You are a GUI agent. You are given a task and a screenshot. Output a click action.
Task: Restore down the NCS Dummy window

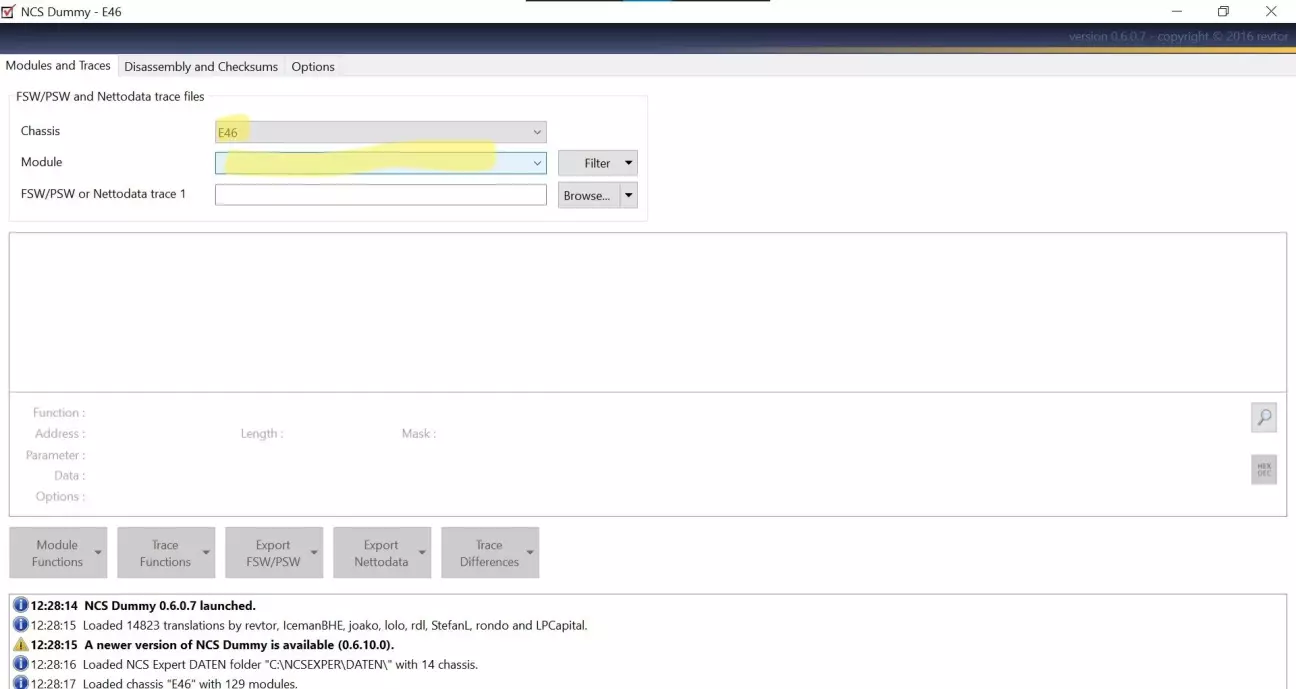(1223, 11)
